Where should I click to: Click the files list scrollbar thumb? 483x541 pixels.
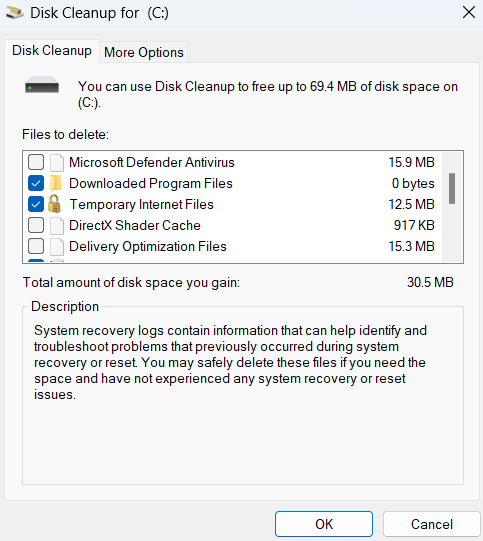(452, 188)
